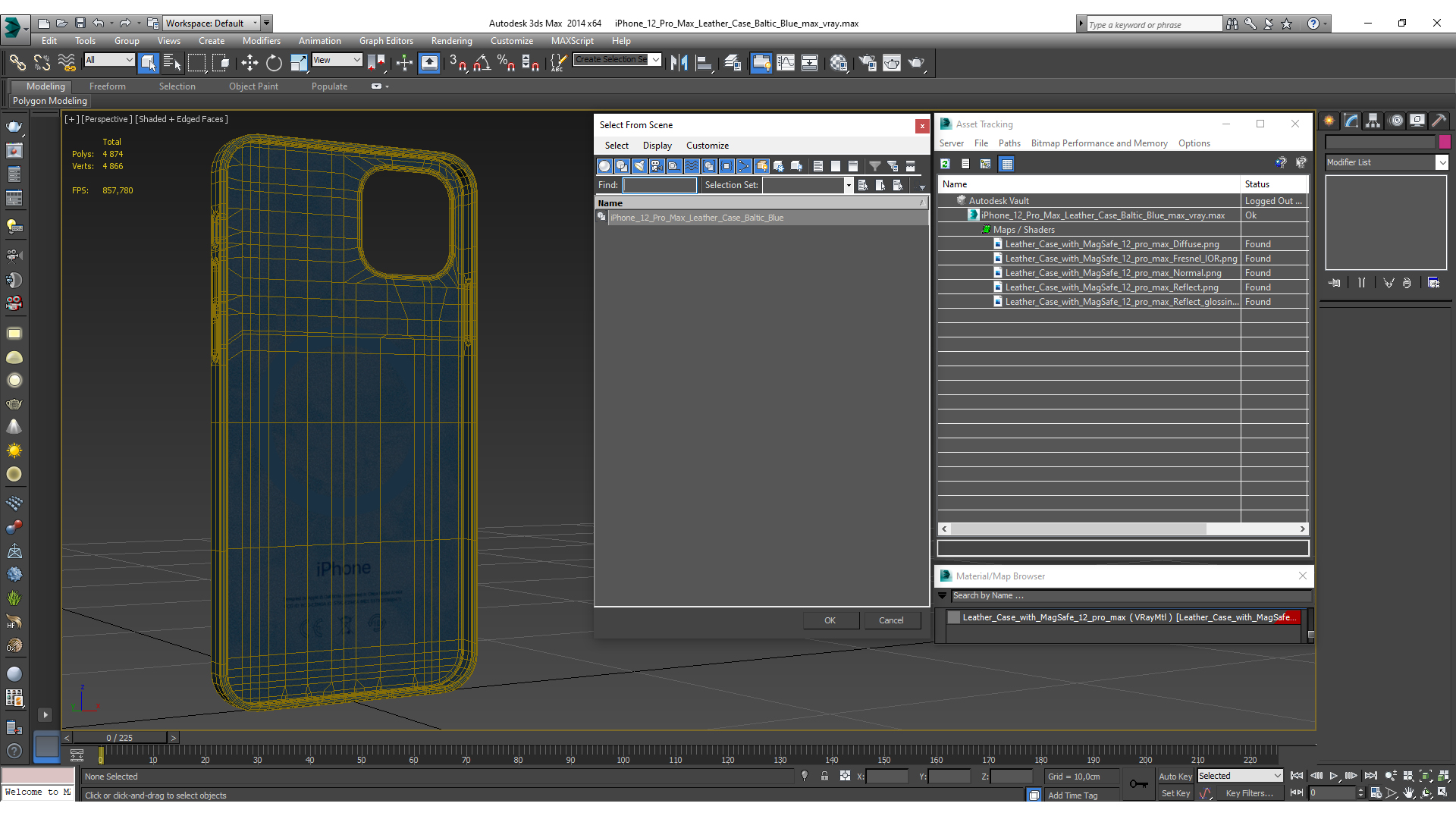The image size is (1456, 819).
Task: Click the pink object color swatch
Action: pos(1445,142)
